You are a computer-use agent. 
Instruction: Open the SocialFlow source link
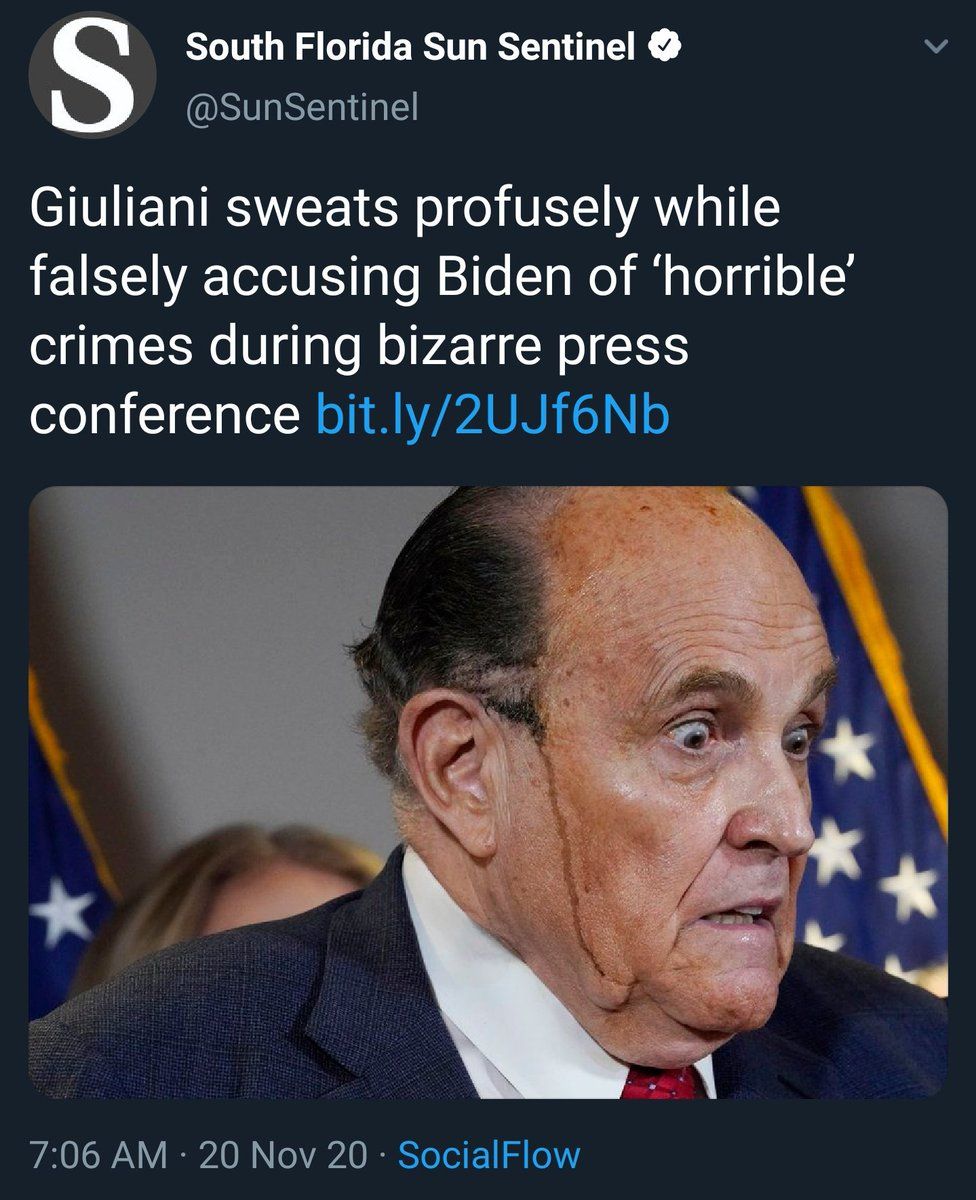[489, 1155]
